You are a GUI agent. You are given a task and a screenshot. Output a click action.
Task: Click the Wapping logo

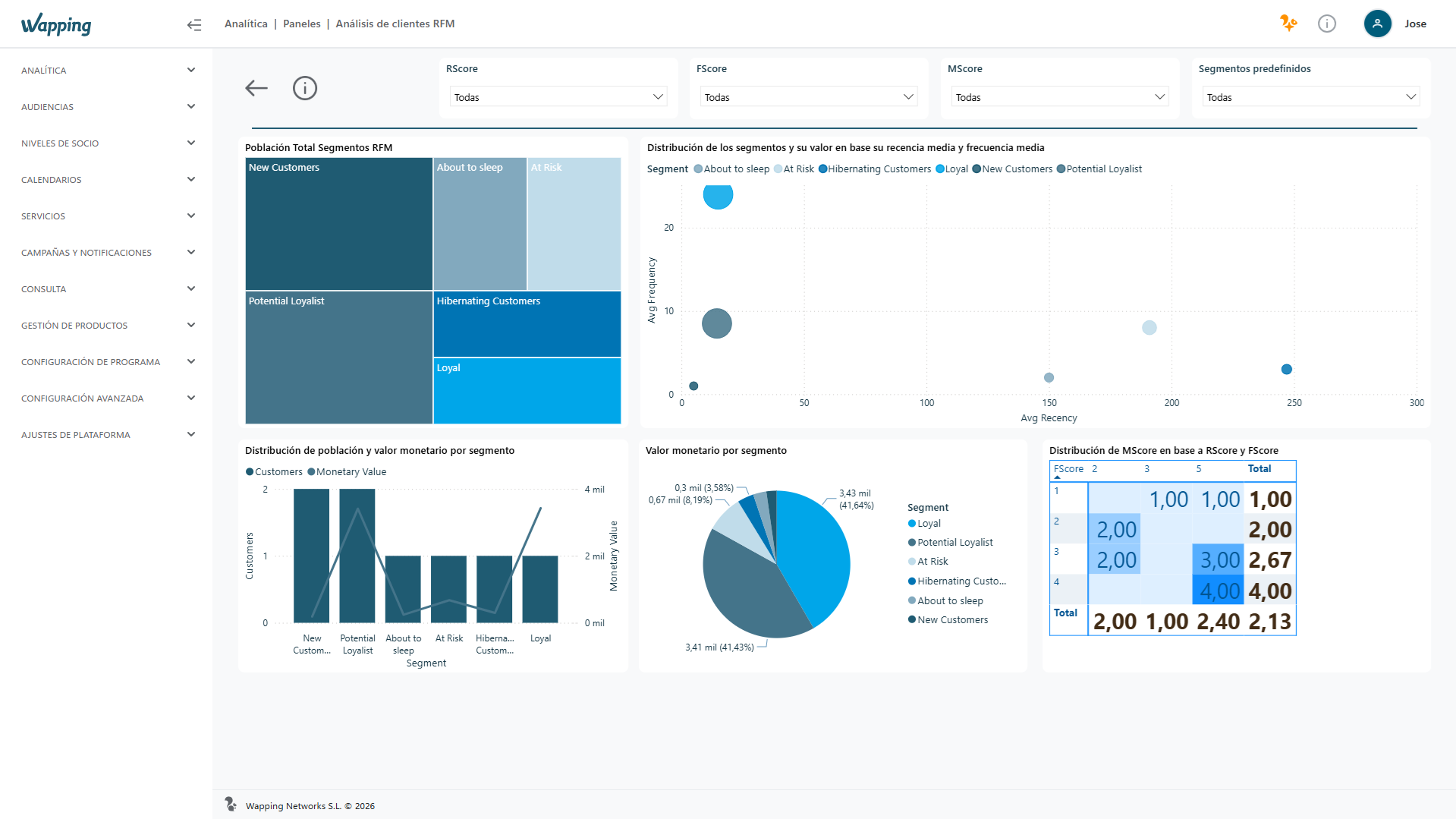pos(56,24)
